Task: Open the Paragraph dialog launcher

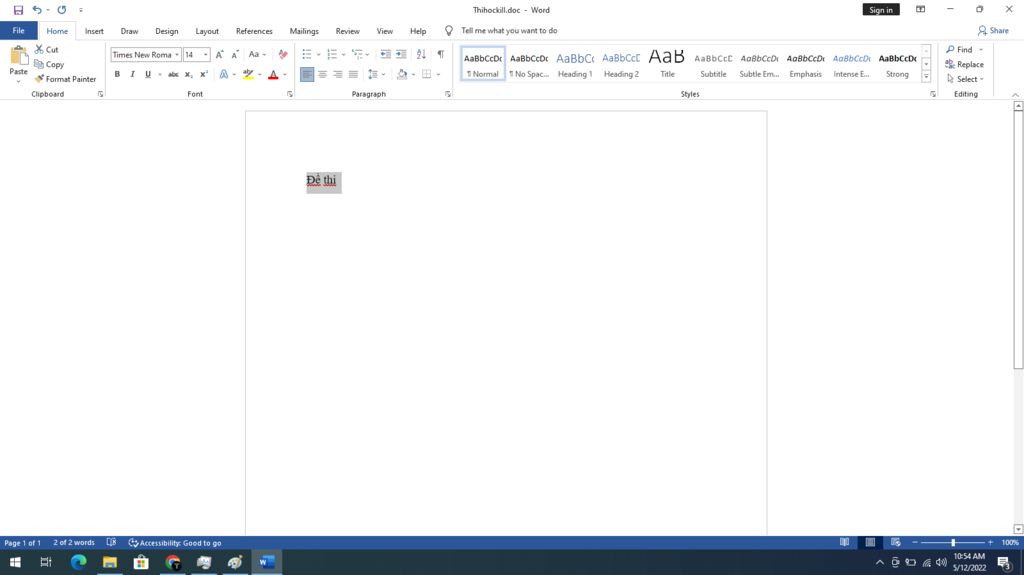Action: 448,94
